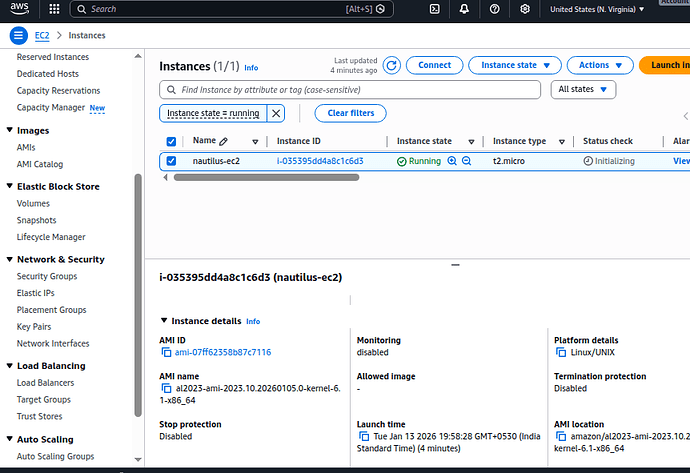The image size is (690, 473).
Task: Open the Actions dropdown
Action: (x=600, y=65)
